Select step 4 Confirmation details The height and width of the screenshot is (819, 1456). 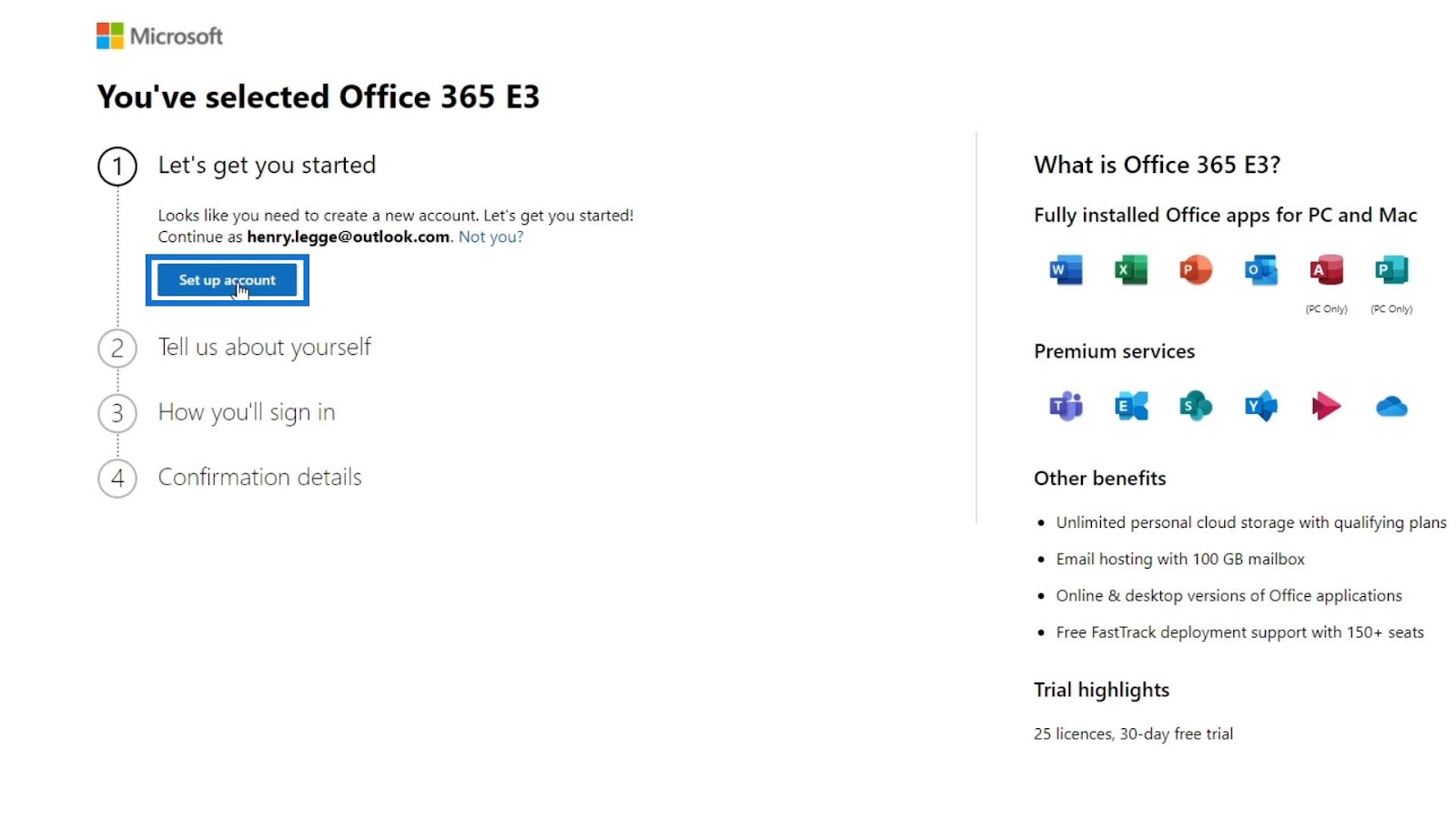pyautogui.click(x=230, y=478)
